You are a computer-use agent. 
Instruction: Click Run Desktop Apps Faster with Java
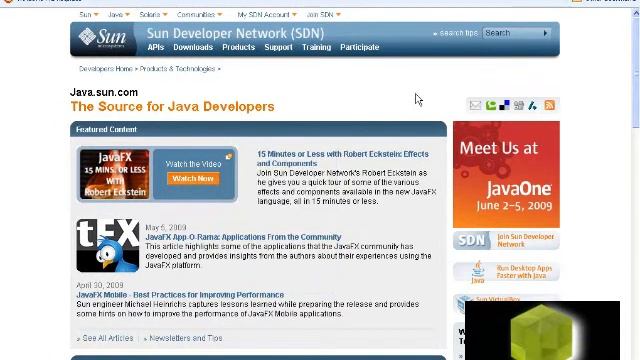click(524, 272)
